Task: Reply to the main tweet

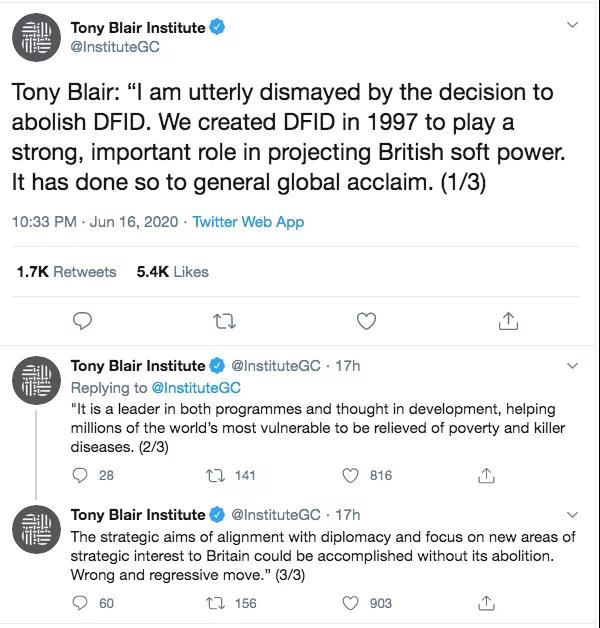Action: [x=84, y=321]
